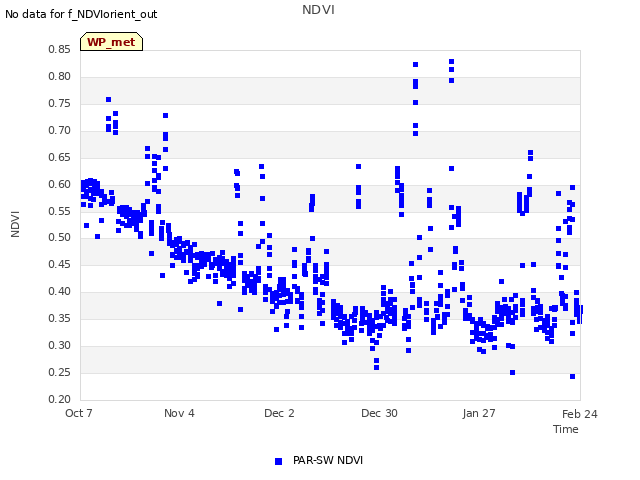Click the PAR-SW NDVI legend label
Viewport: 640px width, 480px height.
click(328, 460)
